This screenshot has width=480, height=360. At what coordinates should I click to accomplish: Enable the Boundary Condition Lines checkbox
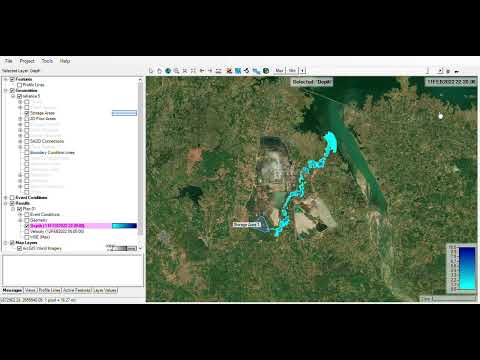click(27, 153)
